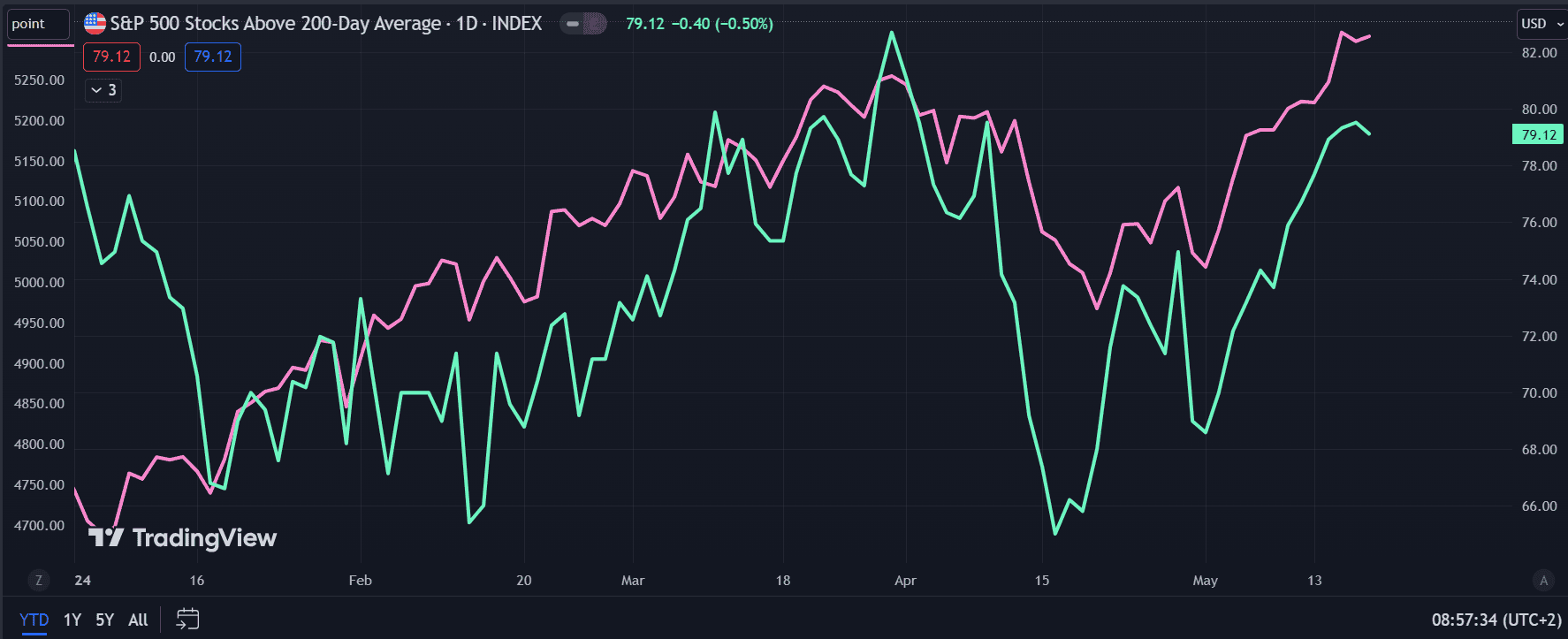Screen dimensions: 1568x639
Task: Expand the collapsed 3 indicators legend
Action: pyautogui.click(x=103, y=90)
